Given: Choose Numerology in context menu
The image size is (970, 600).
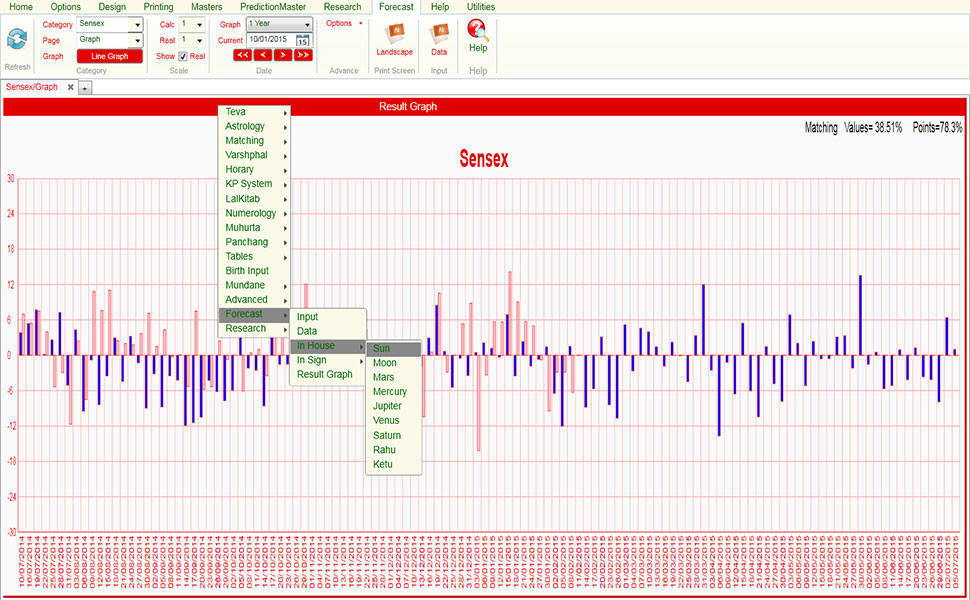Looking at the screenshot, I should click(254, 213).
